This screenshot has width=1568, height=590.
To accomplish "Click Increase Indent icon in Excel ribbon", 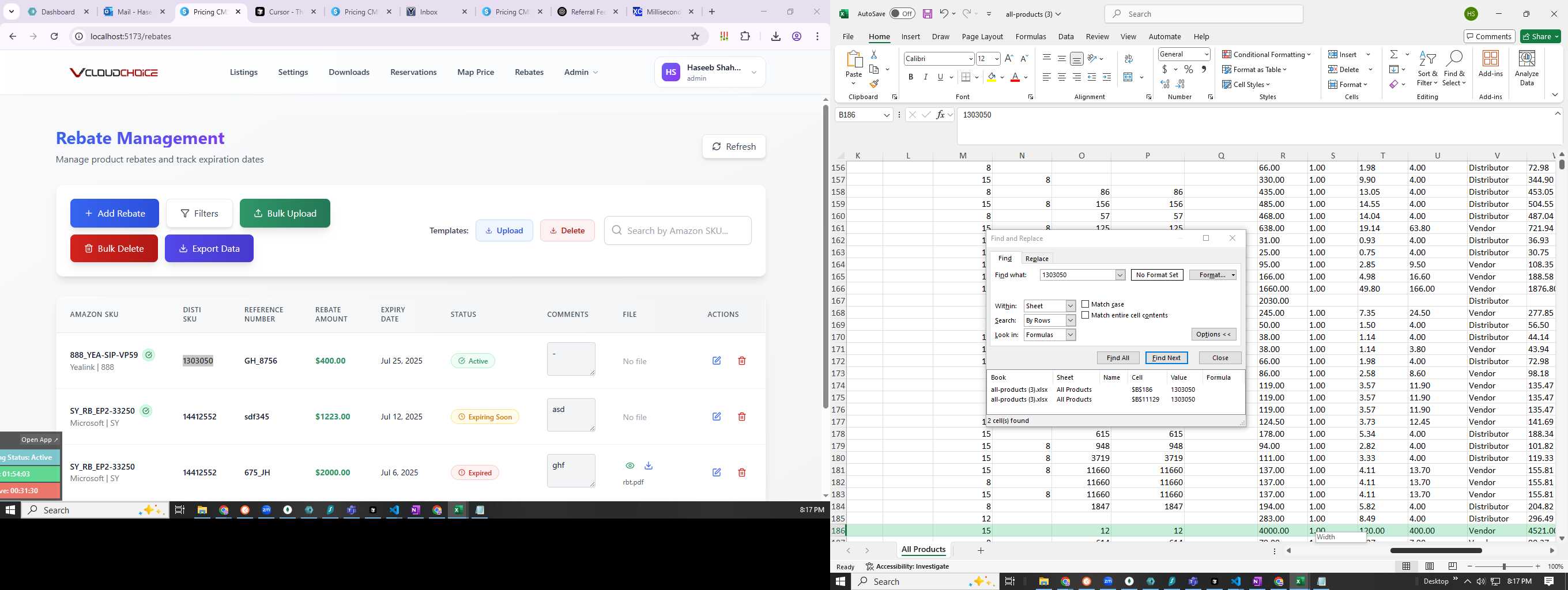I will [1107, 77].
